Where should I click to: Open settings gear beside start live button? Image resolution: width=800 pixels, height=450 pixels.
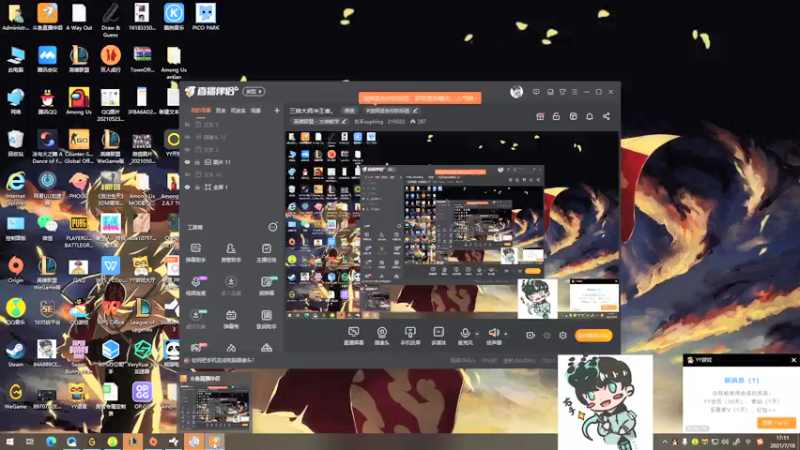pos(563,335)
